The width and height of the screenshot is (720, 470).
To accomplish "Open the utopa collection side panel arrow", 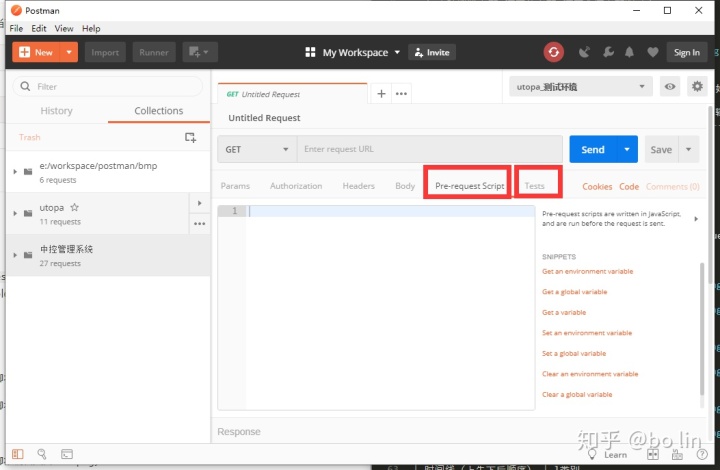I will tap(200, 203).
